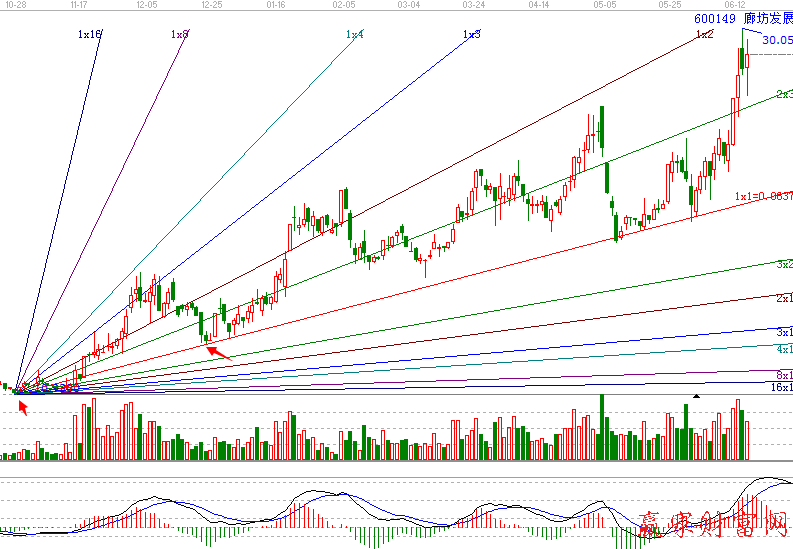Click the 16x1 Gann line label
The image size is (793, 549).
[781, 386]
